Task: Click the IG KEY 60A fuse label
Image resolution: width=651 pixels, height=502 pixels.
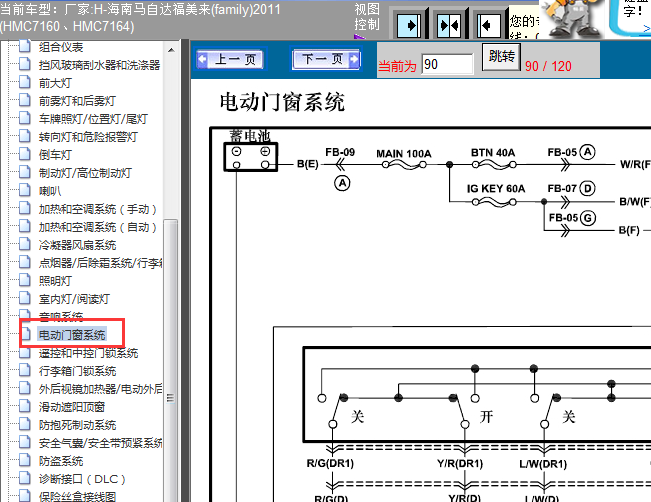Action: coord(496,189)
